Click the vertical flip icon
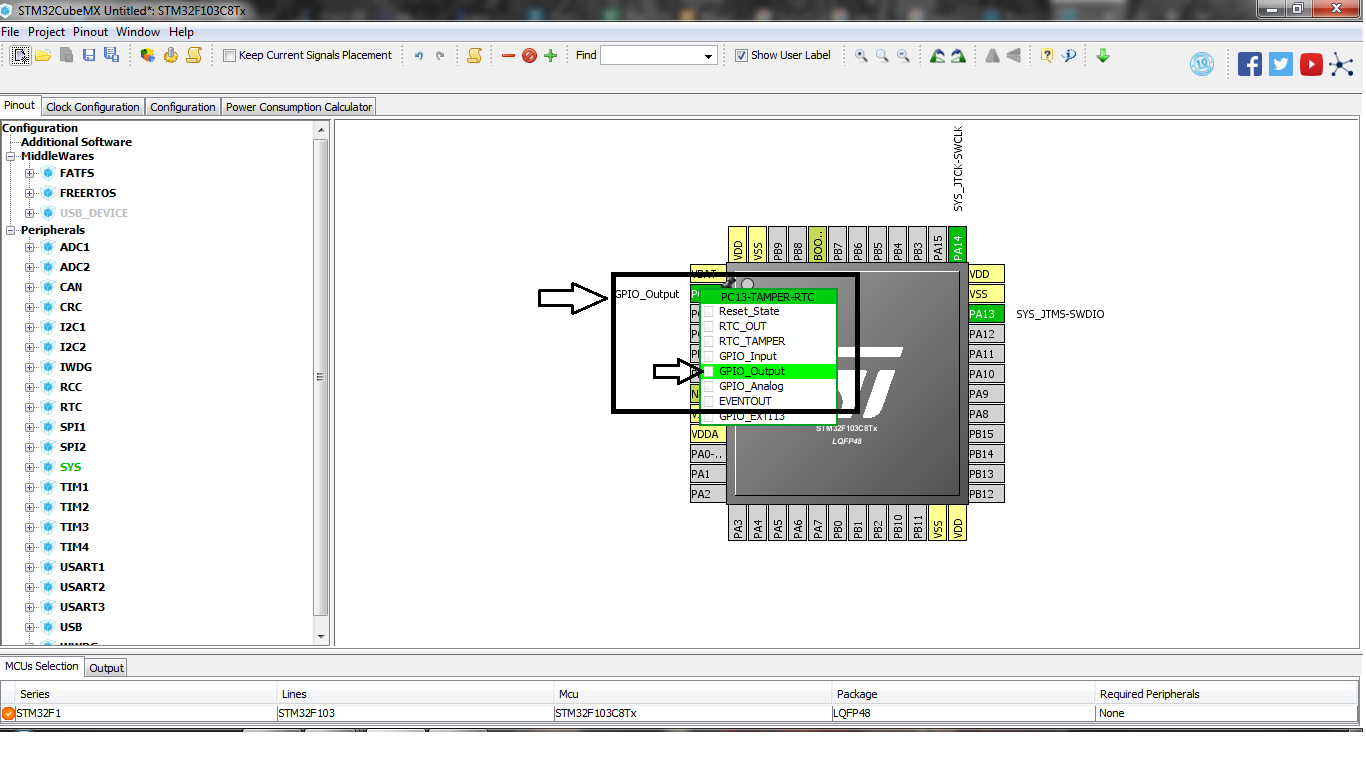Image resolution: width=1366 pixels, height=768 pixels. click(x=1014, y=56)
